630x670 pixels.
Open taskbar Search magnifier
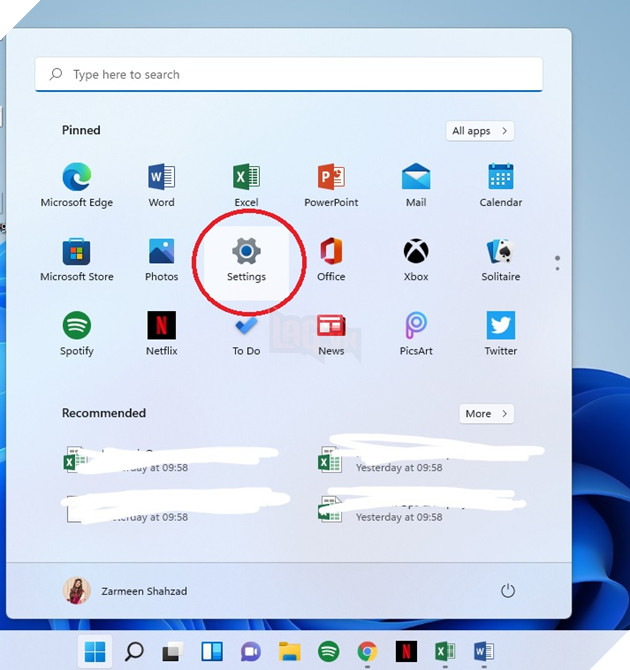[x=134, y=652]
